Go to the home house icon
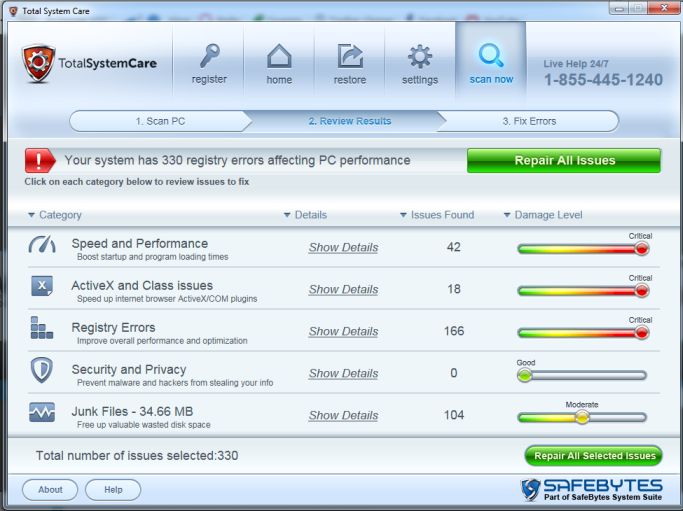The width and height of the screenshot is (683, 511). [x=279, y=56]
